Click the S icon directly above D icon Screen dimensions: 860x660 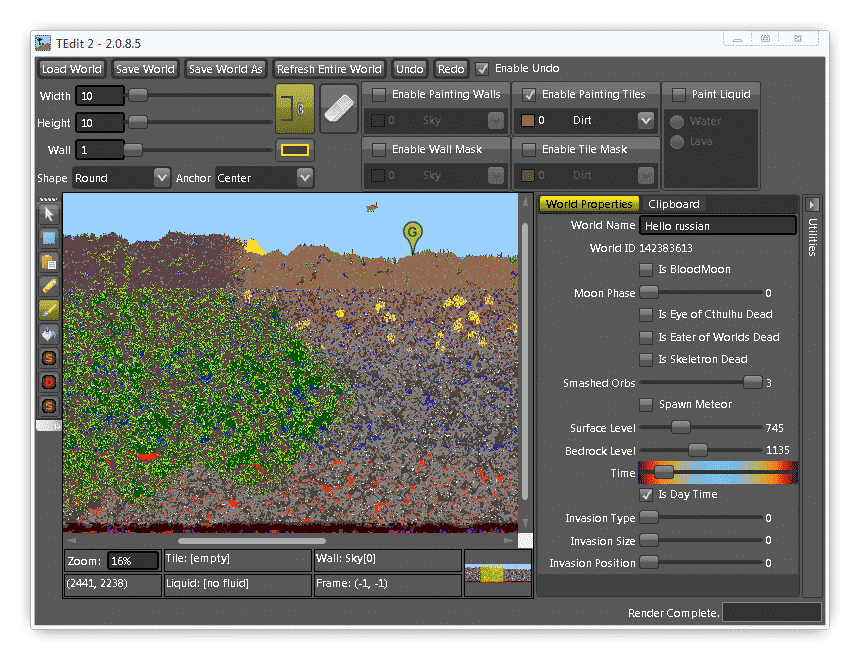49,358
